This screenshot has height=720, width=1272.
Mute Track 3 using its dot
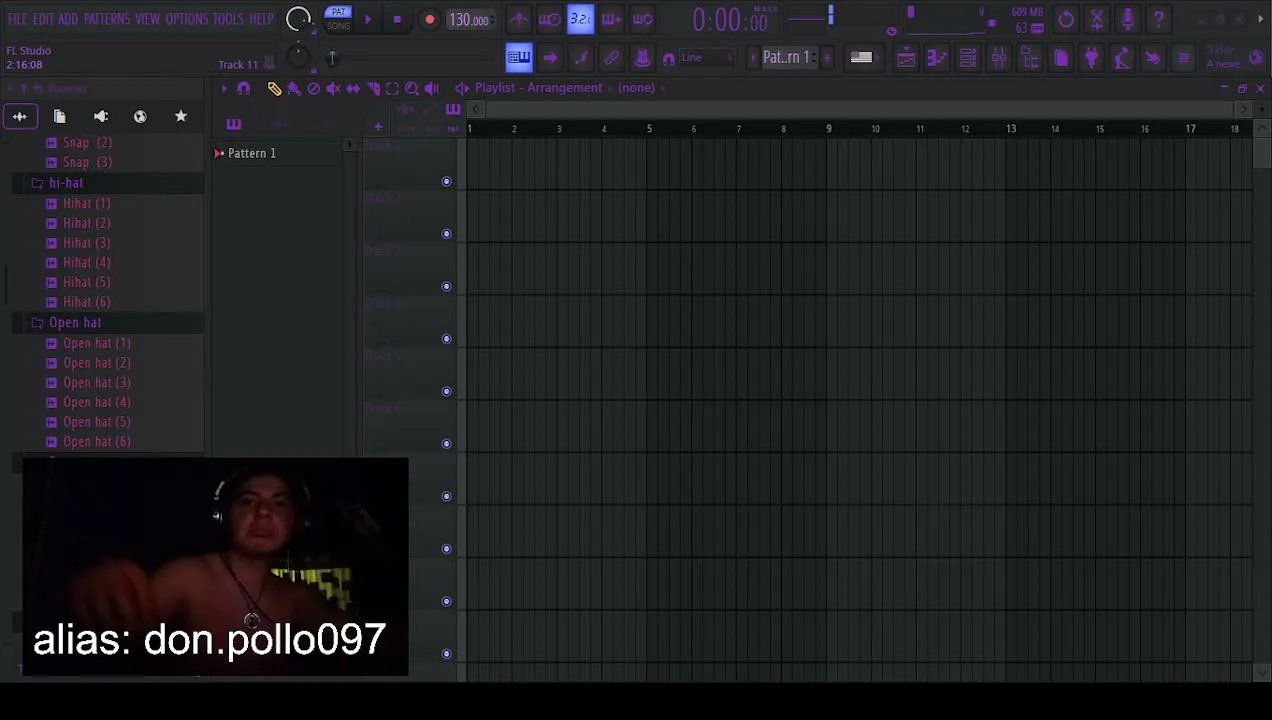pos(447,287)
